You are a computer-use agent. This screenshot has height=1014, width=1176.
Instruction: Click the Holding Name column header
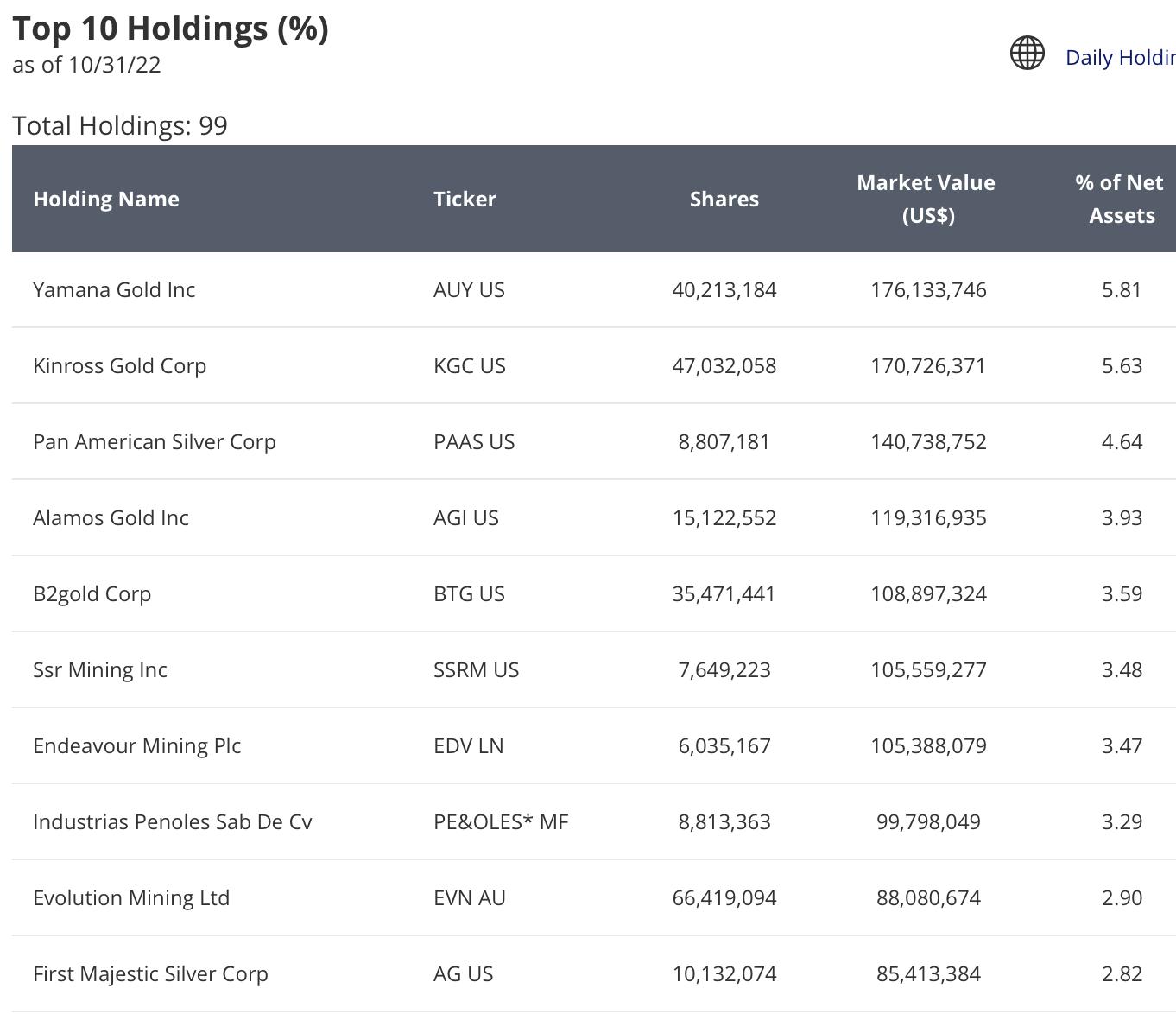point(106,199)
